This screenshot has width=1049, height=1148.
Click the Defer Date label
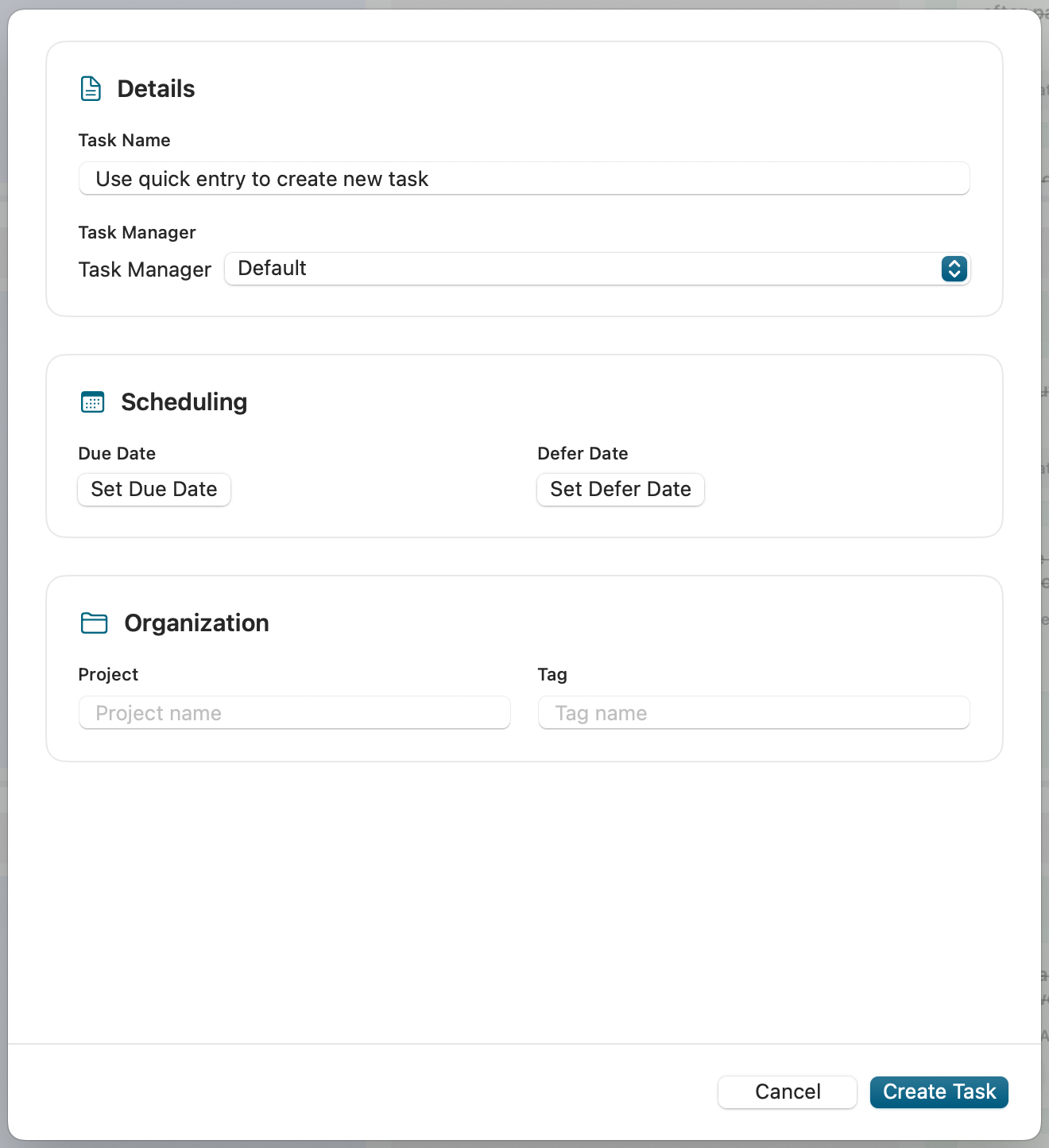[583, 453]
